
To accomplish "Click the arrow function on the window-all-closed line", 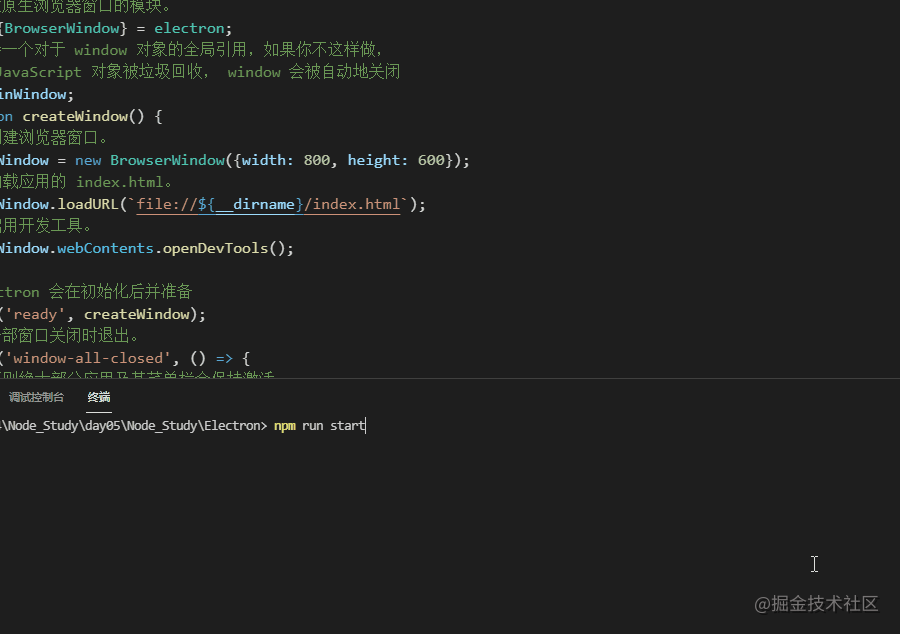I will pos(224,357).
